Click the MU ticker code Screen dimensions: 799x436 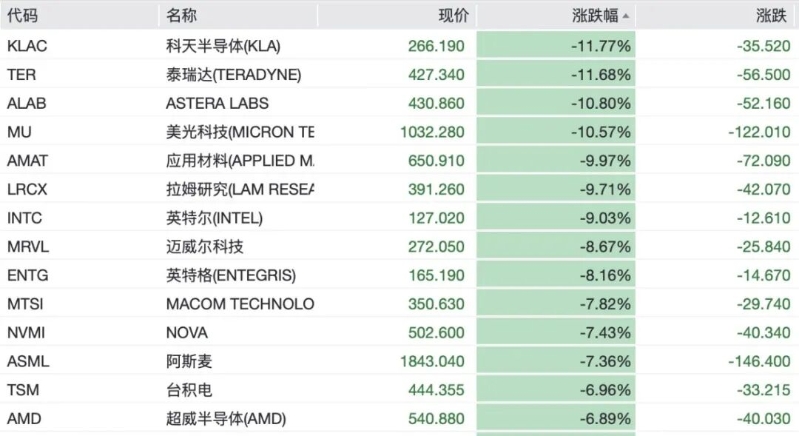point(19,132)
